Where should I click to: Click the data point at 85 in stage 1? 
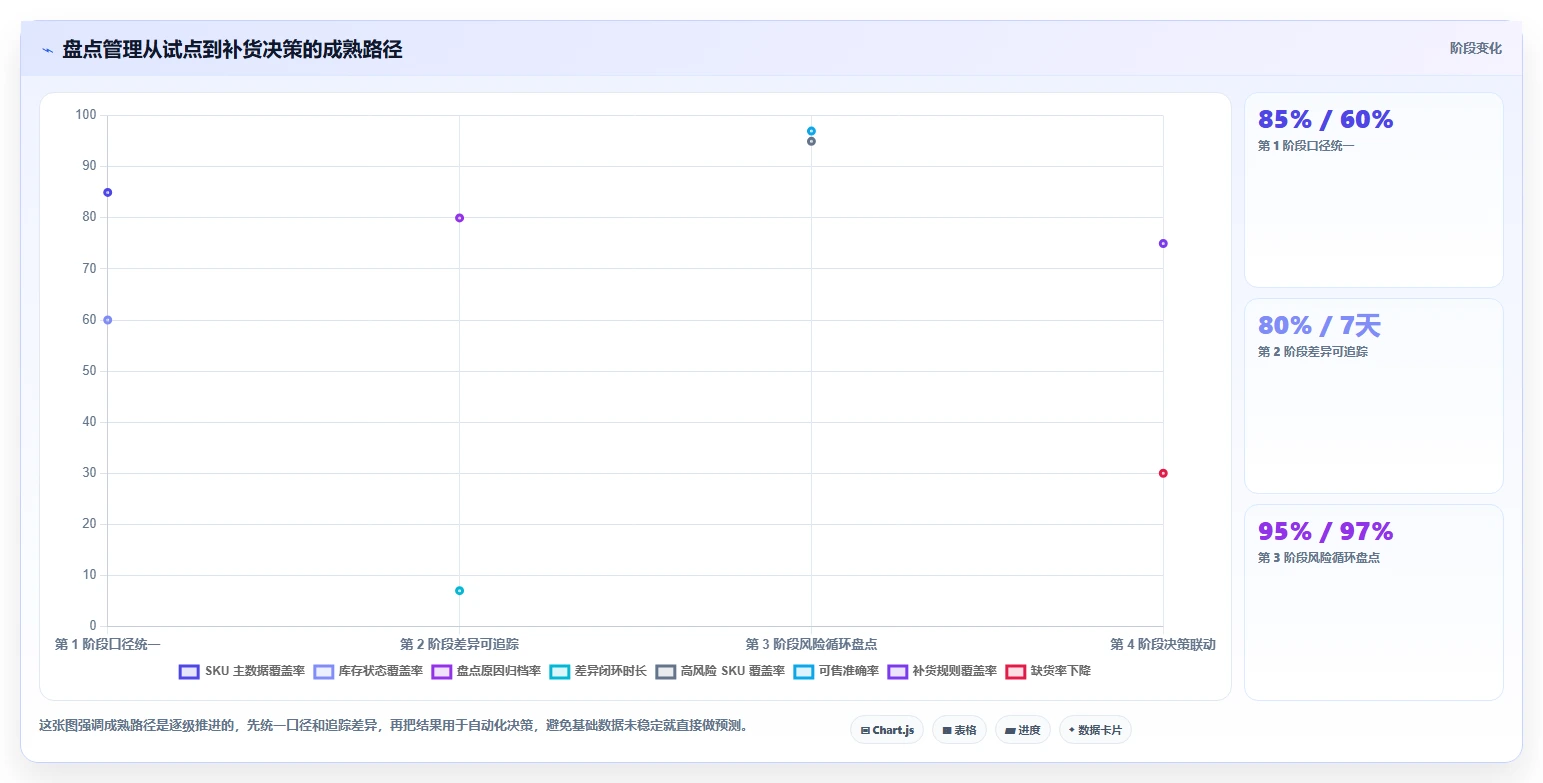[x=107, y=192]
